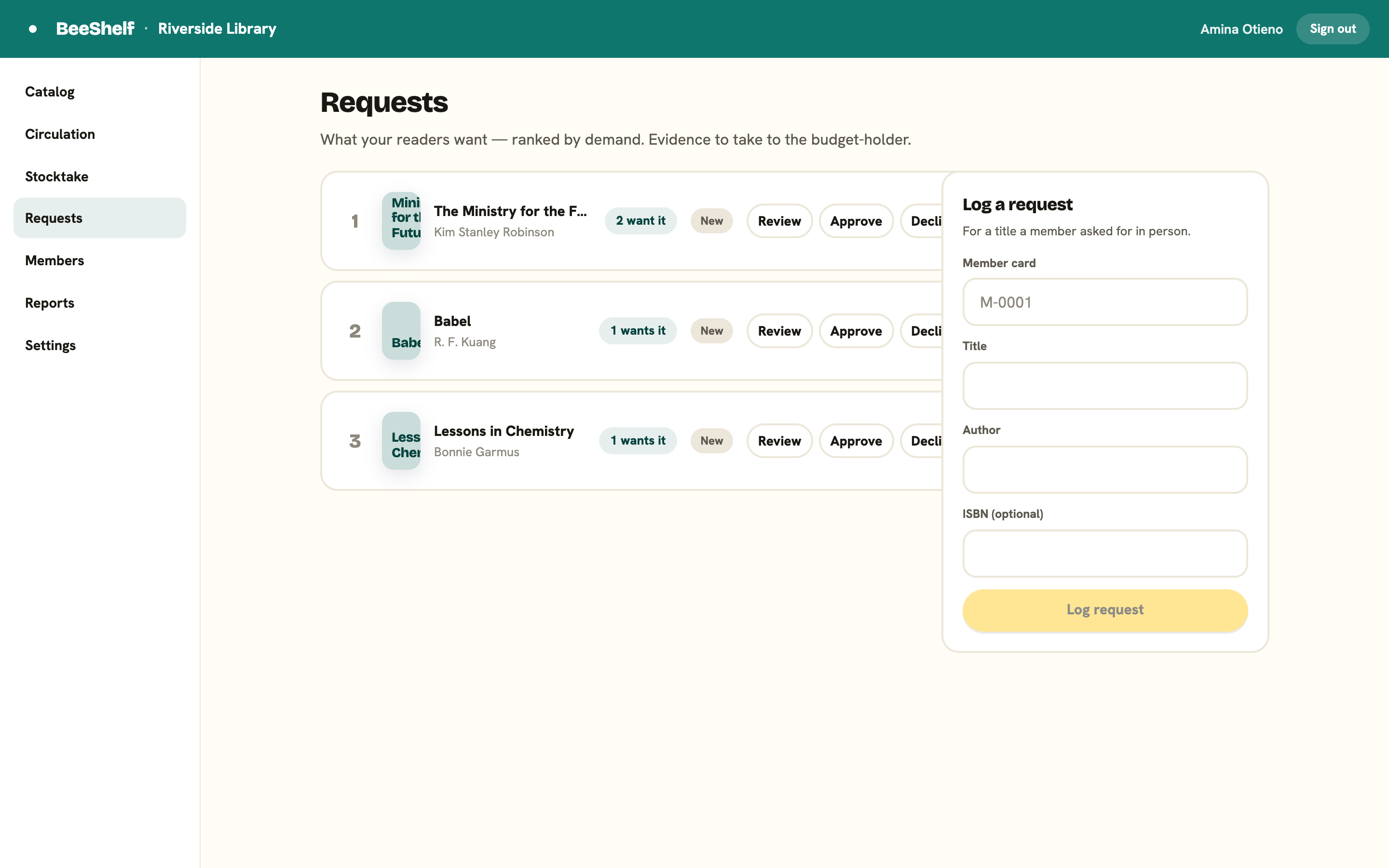1389x868 pixels.
Task: Click the Ministry for the Future cover thumbnail
Action: 401,221
